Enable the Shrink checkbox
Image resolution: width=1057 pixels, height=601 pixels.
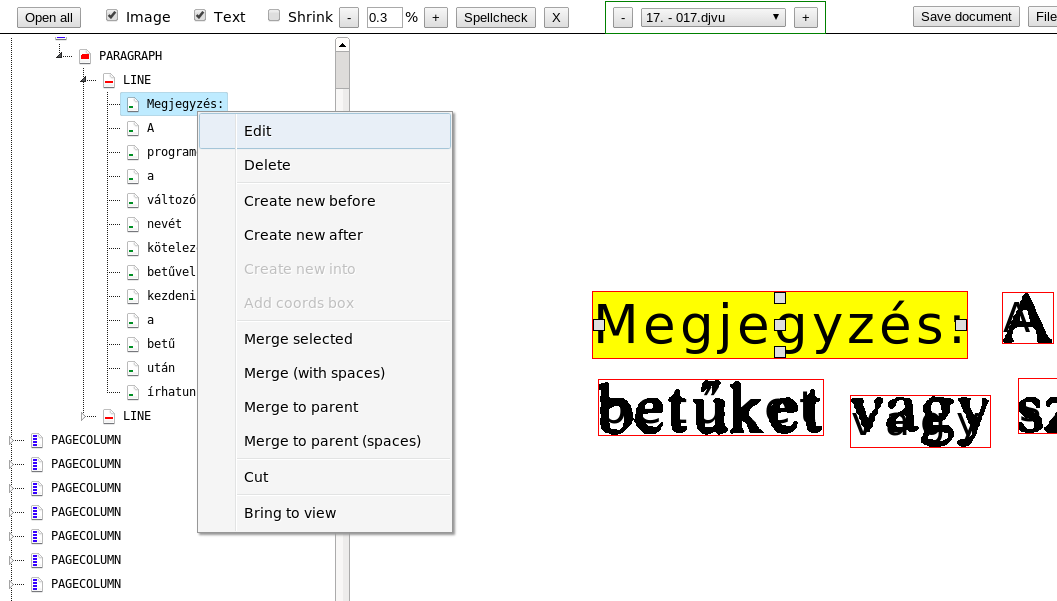(x=272, y=15)
